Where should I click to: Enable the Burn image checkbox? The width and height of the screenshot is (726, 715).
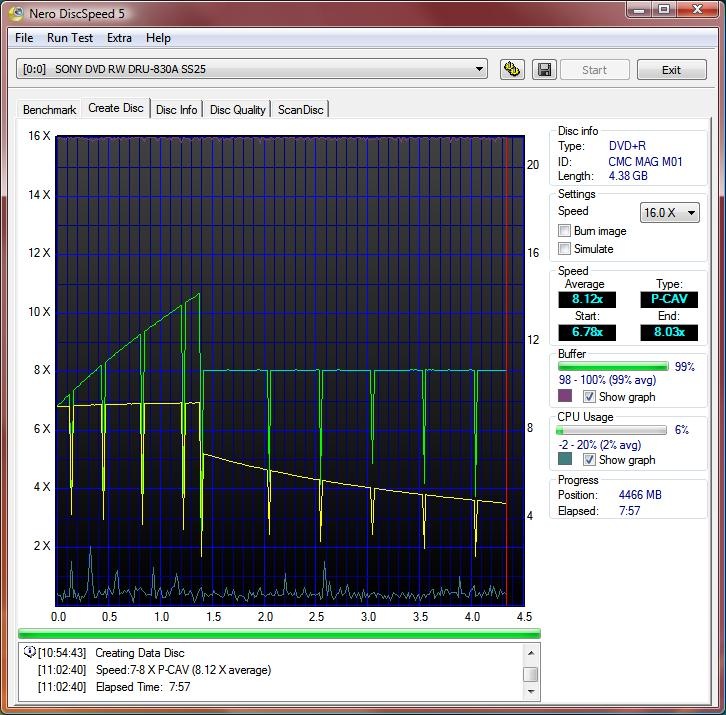[565, 231]
